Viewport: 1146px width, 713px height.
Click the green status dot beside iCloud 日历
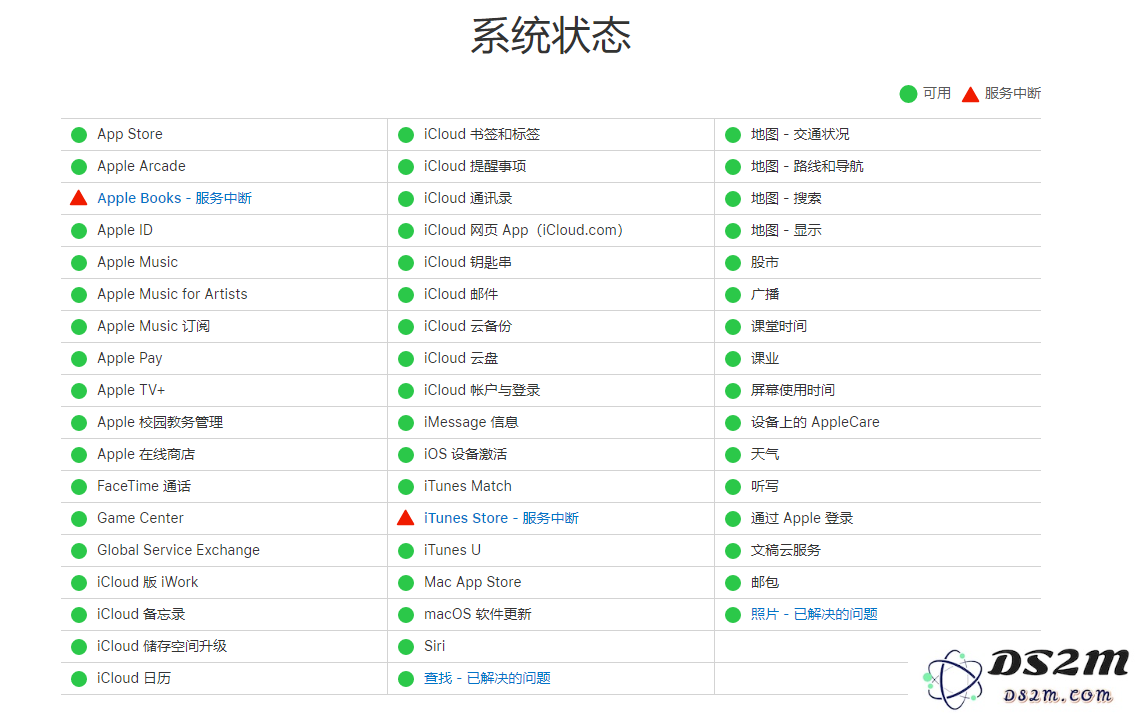point(79,679)
